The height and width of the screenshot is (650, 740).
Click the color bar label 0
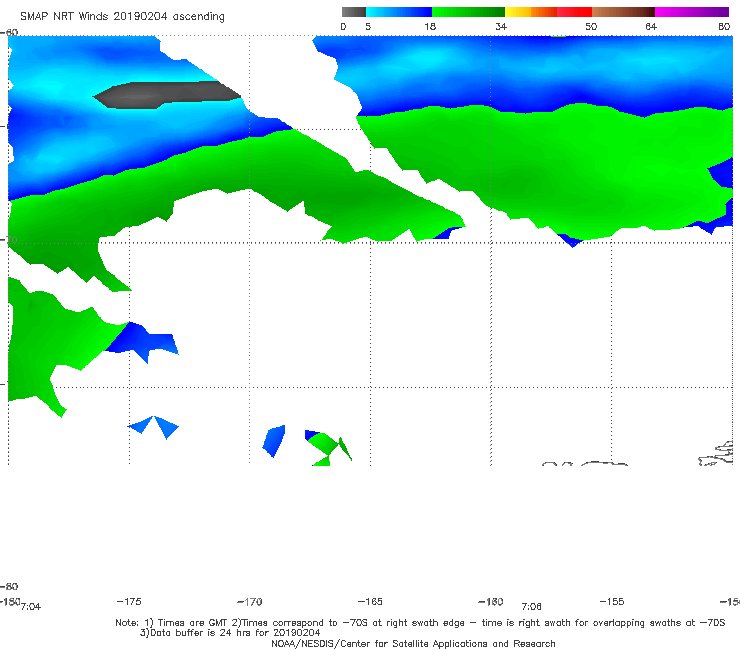click(x=343, y=27)
